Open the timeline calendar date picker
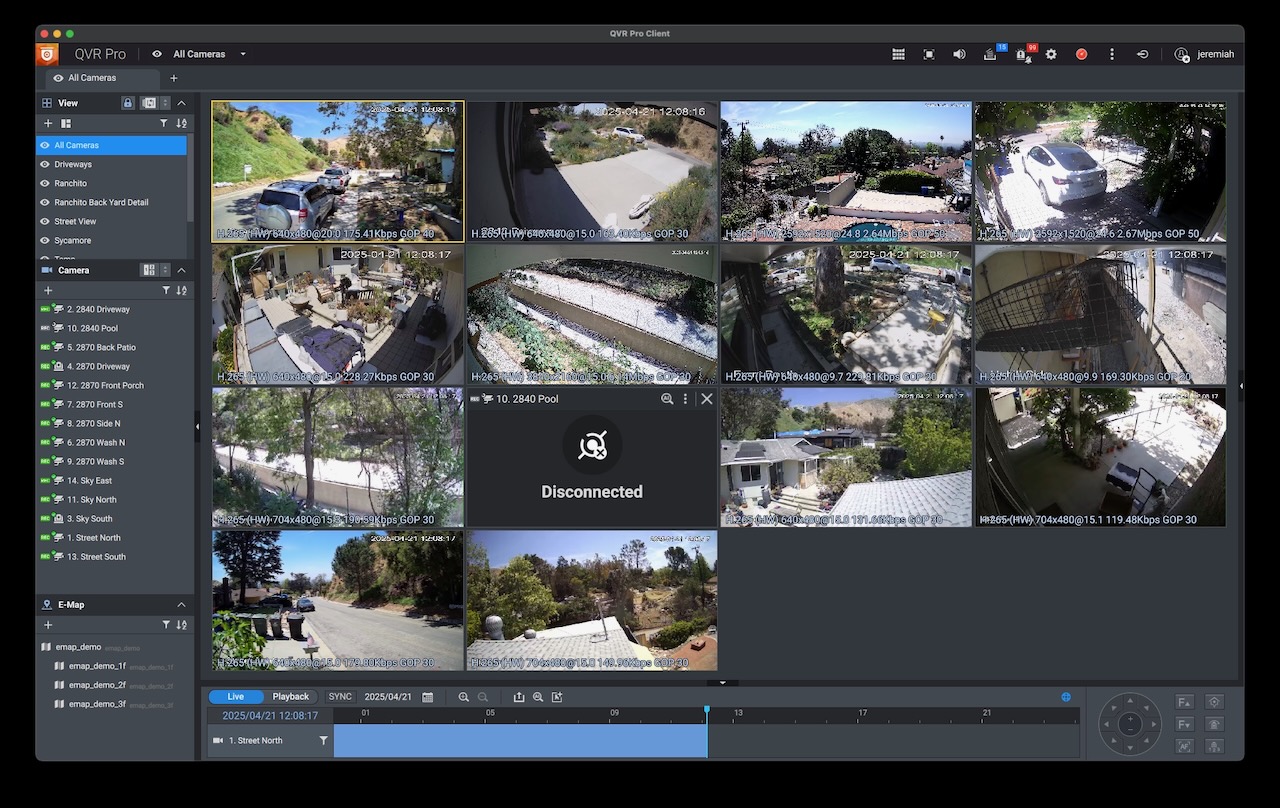Image resolution: width=1280 pixels, height=808 pixels. (x=428, y=696)
